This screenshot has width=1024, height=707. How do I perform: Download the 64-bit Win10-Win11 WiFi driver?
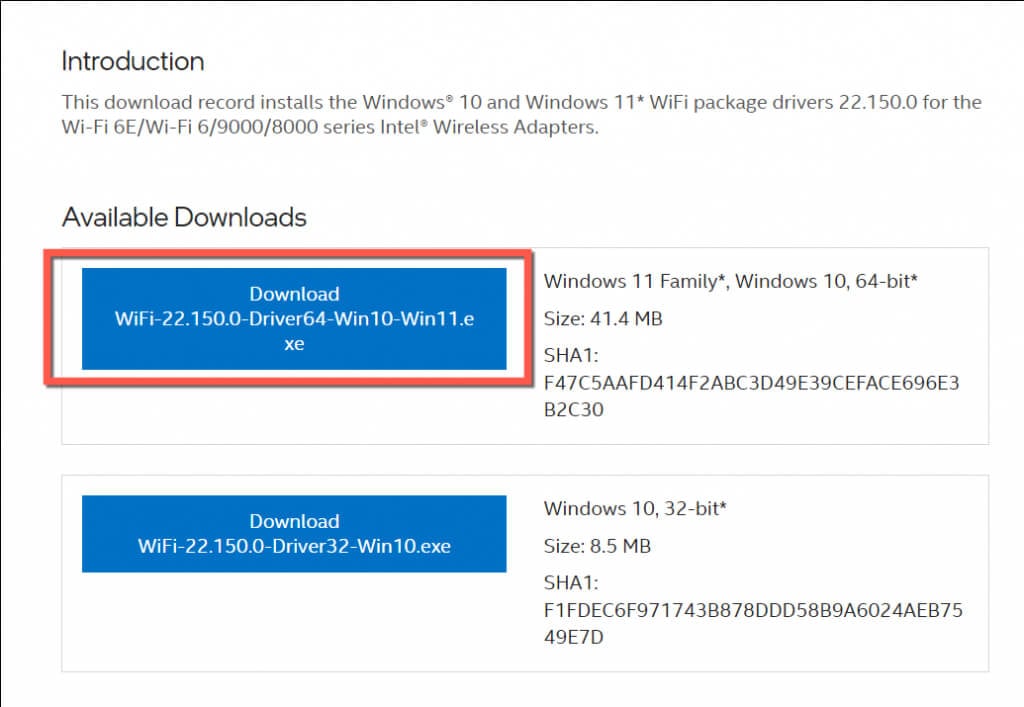pos(294,318)
